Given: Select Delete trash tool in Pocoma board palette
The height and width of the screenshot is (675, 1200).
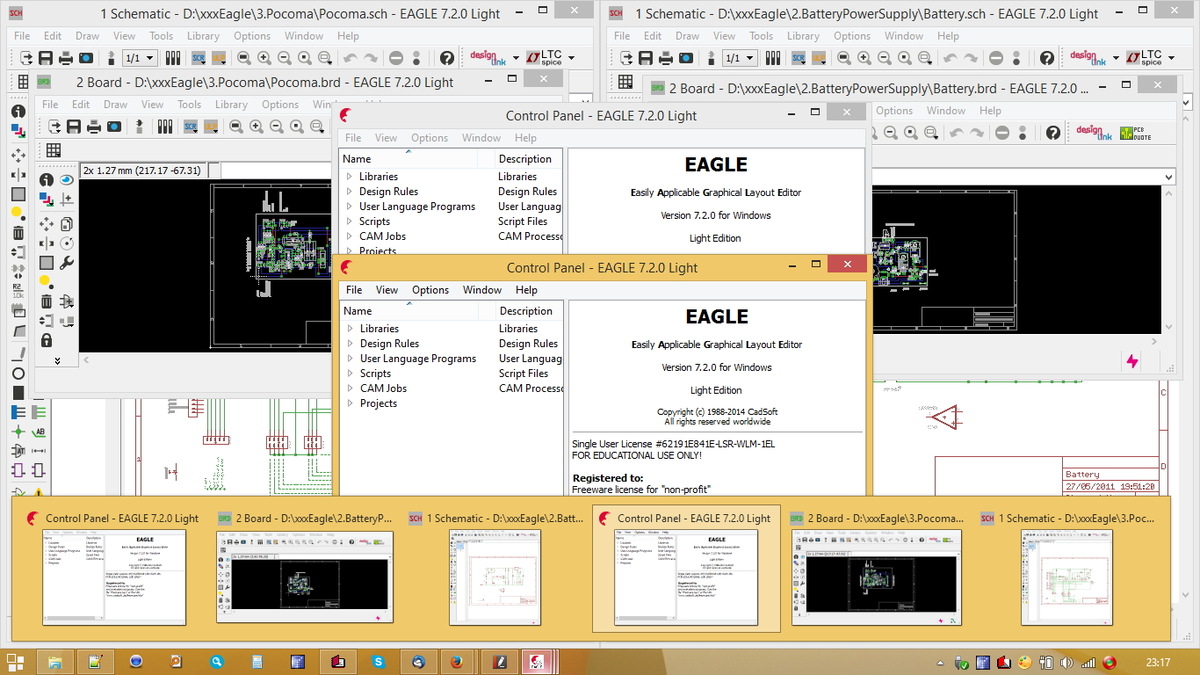Looking at the screenshot, I should pyautogui.click(x=46, y=302).
